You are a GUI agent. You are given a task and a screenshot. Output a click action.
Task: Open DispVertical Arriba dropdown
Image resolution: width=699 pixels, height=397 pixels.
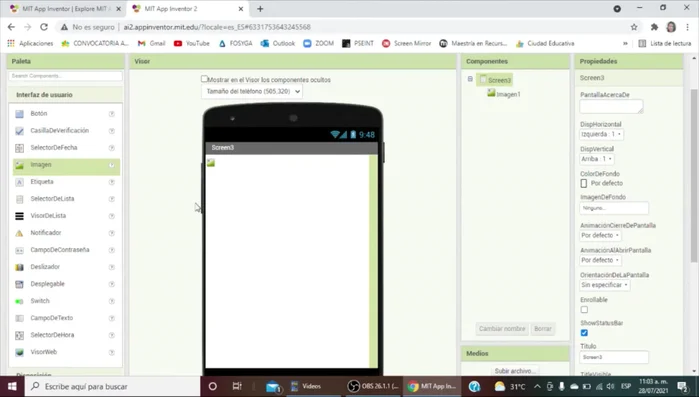(597, 159)
